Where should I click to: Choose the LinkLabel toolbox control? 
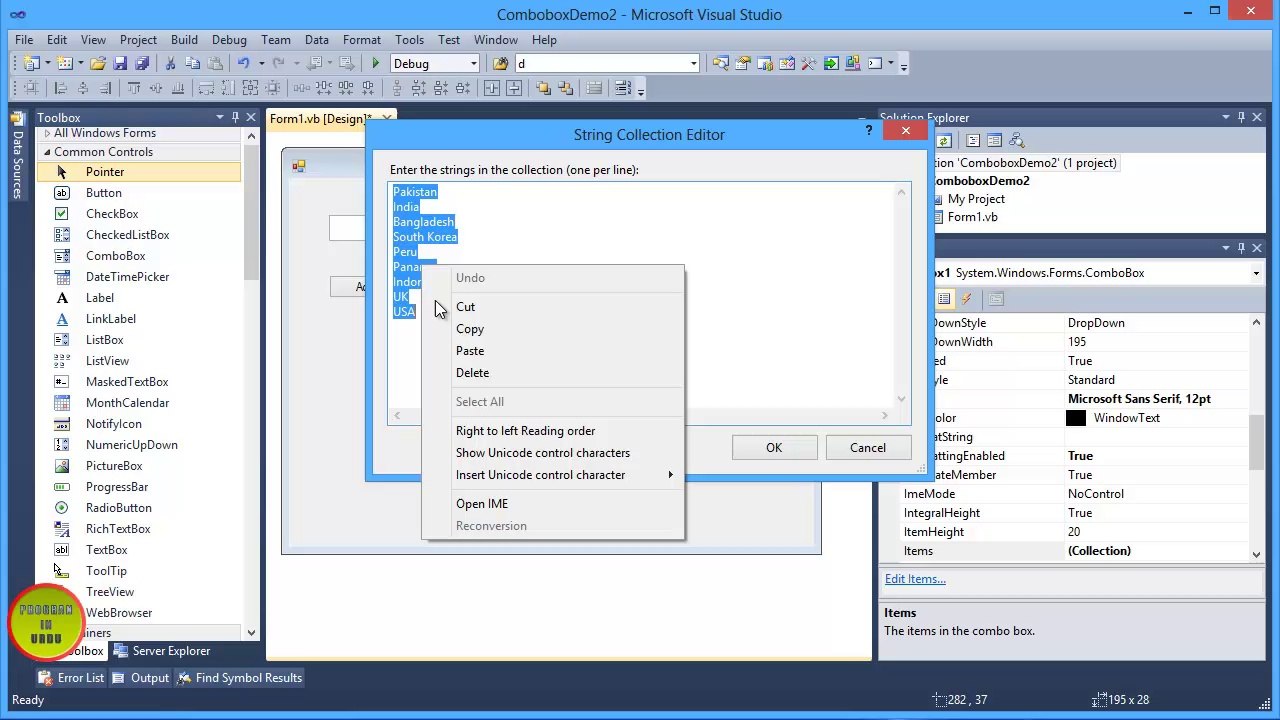(111, 319)
